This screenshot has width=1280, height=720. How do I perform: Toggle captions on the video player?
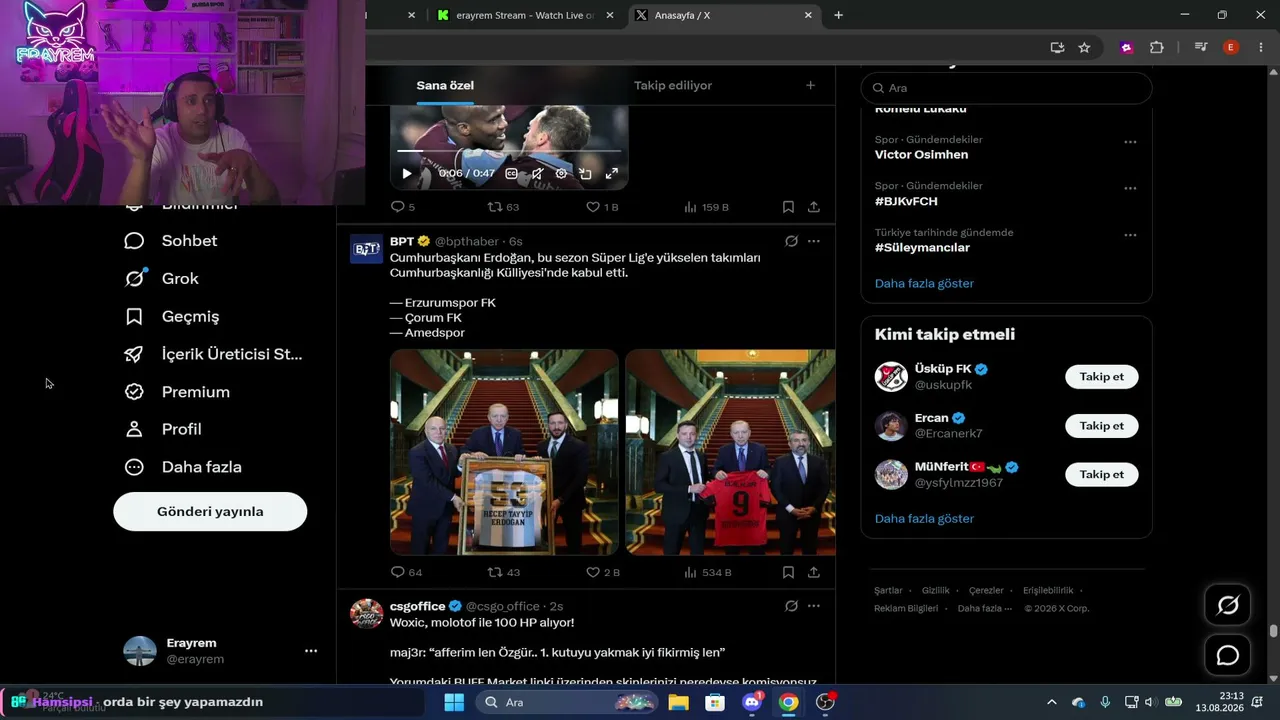511,174
